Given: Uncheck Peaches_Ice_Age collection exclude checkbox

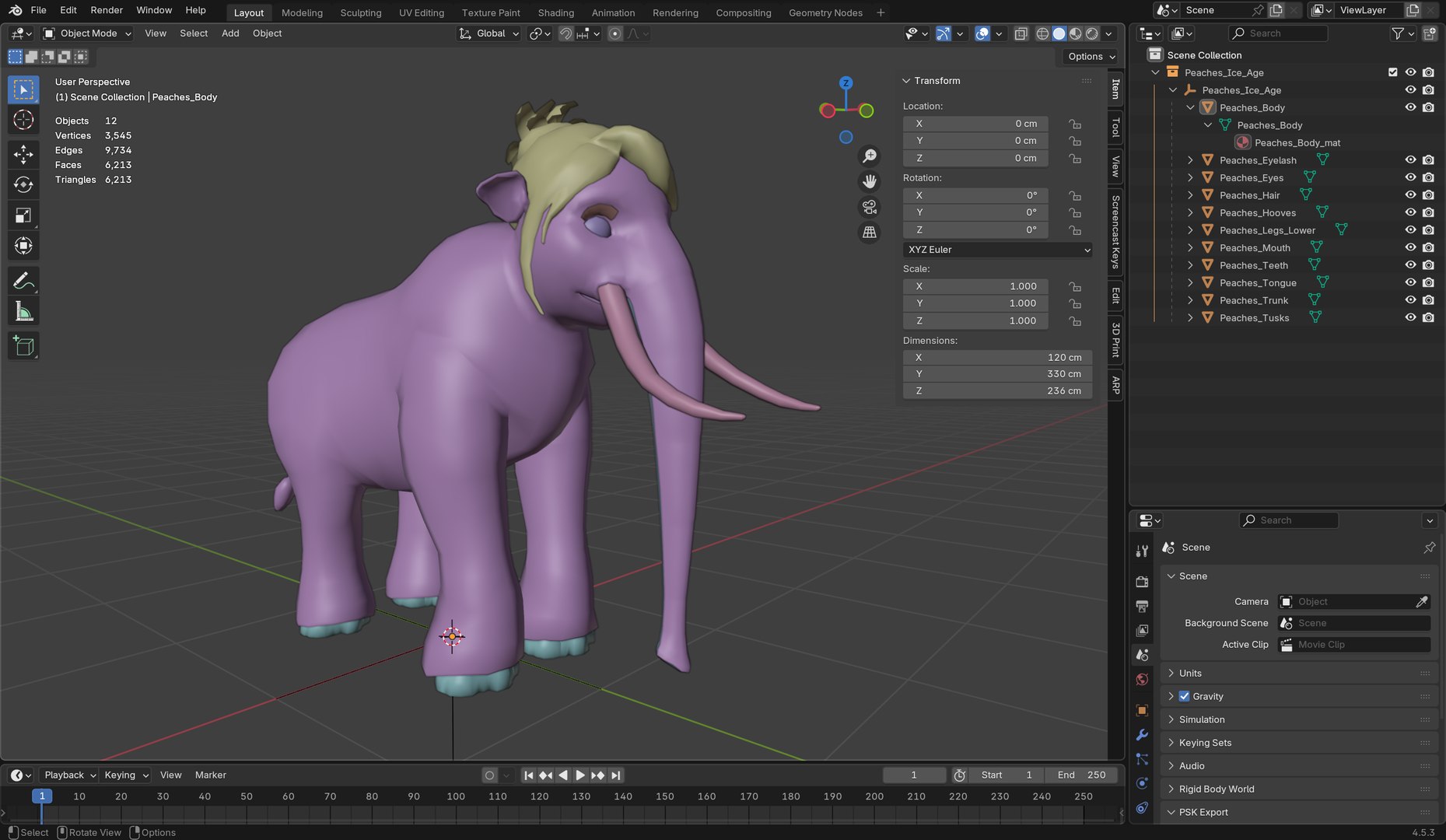Looking at the screenshot, I should [x=1392, y=72].
